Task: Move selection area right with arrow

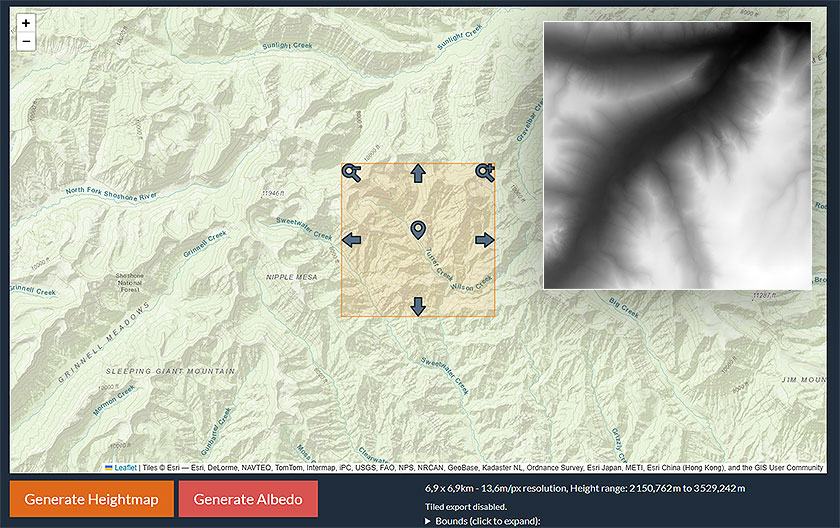Action: point(485,240)
